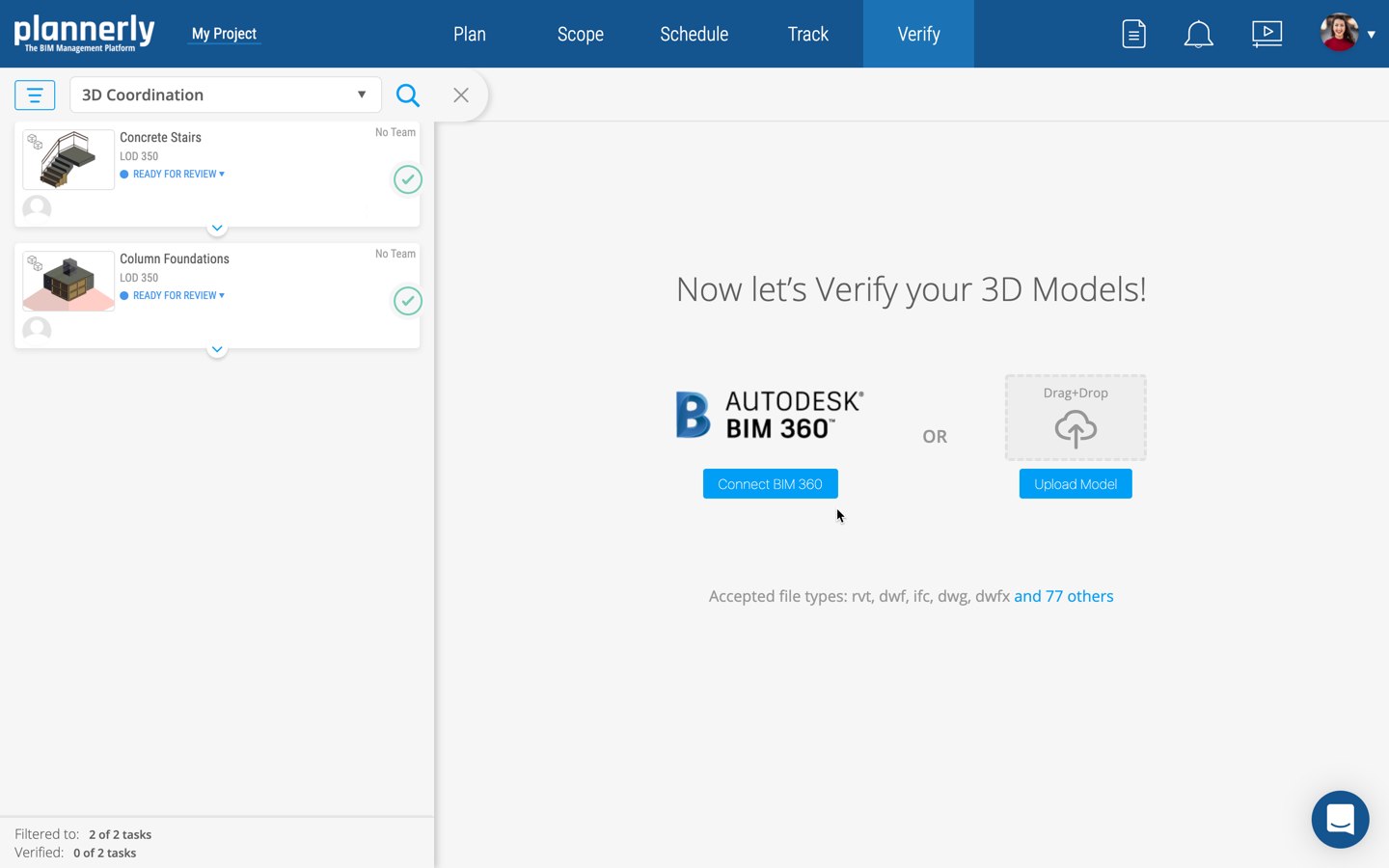The height and width of the screenshot is (868, 1389).
Task: Mark Column Foundations task as verified
Action: (408, 301)
